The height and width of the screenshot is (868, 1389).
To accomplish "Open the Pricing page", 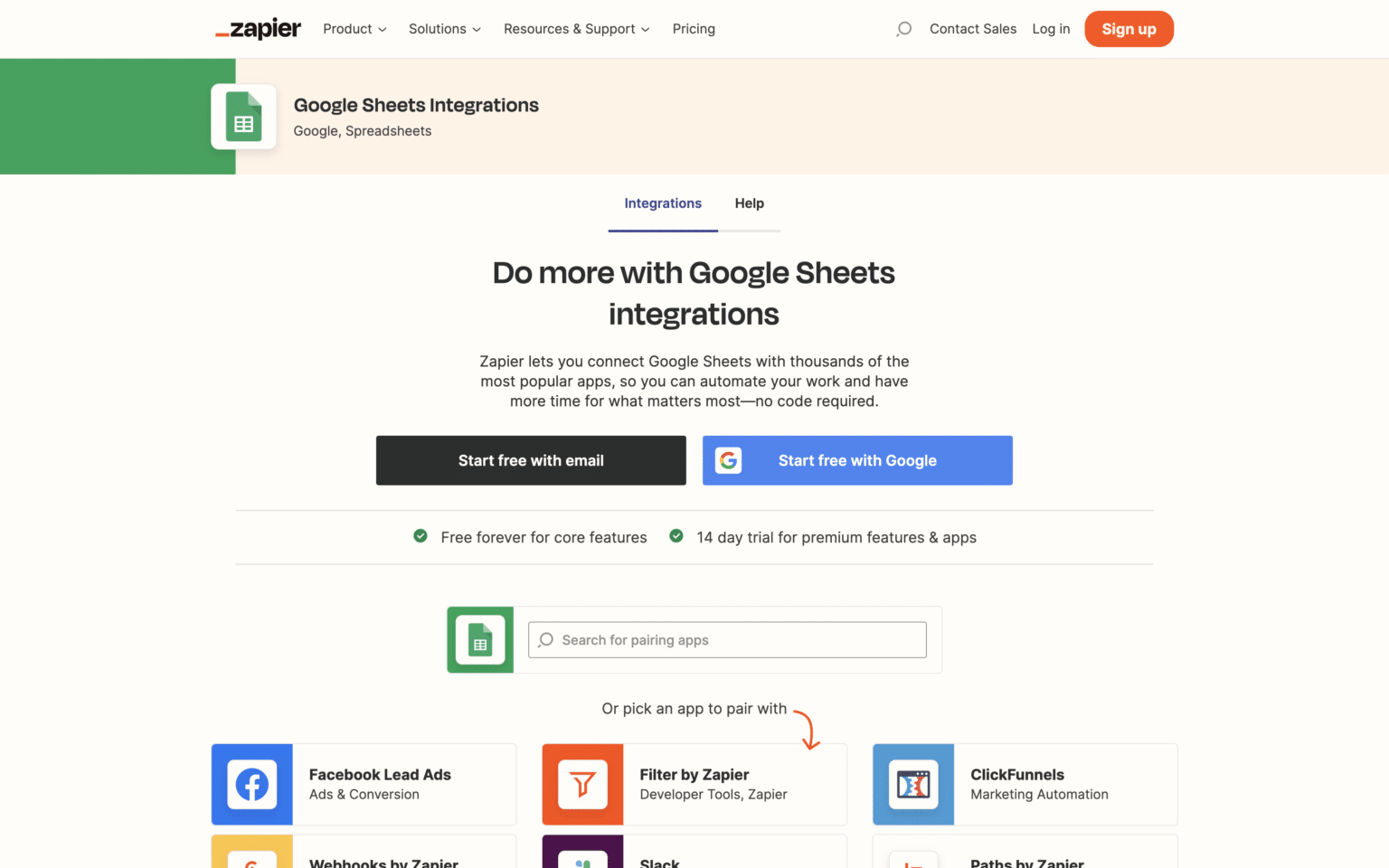I will (x=694, y=29).
